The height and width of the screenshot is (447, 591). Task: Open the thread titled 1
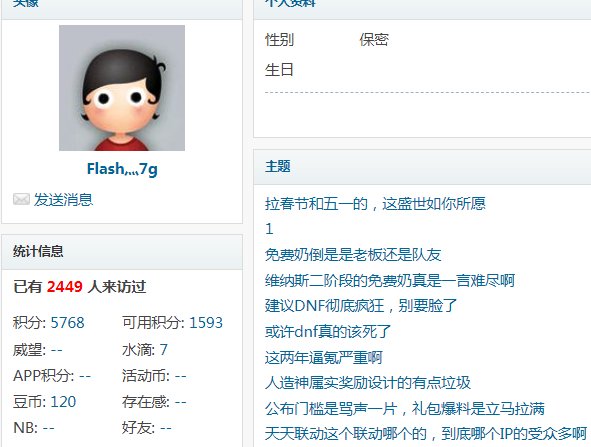tap(269, 229)
